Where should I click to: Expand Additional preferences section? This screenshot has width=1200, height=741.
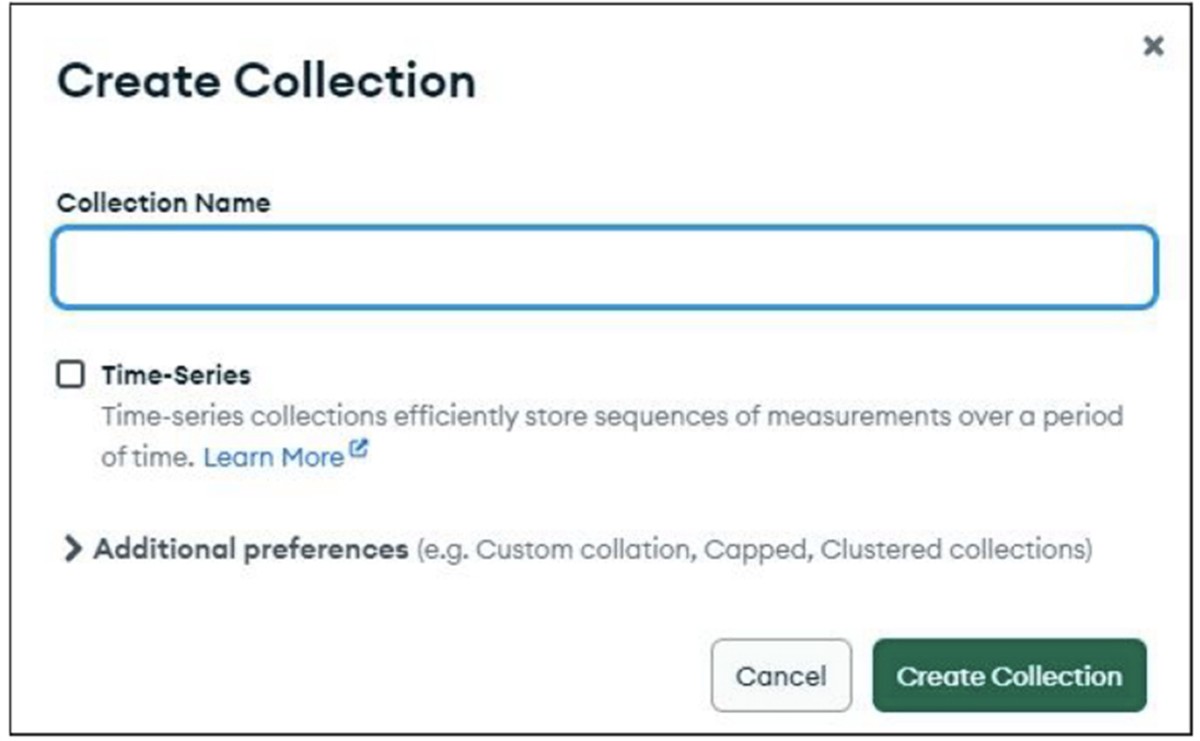coord(250,549)
